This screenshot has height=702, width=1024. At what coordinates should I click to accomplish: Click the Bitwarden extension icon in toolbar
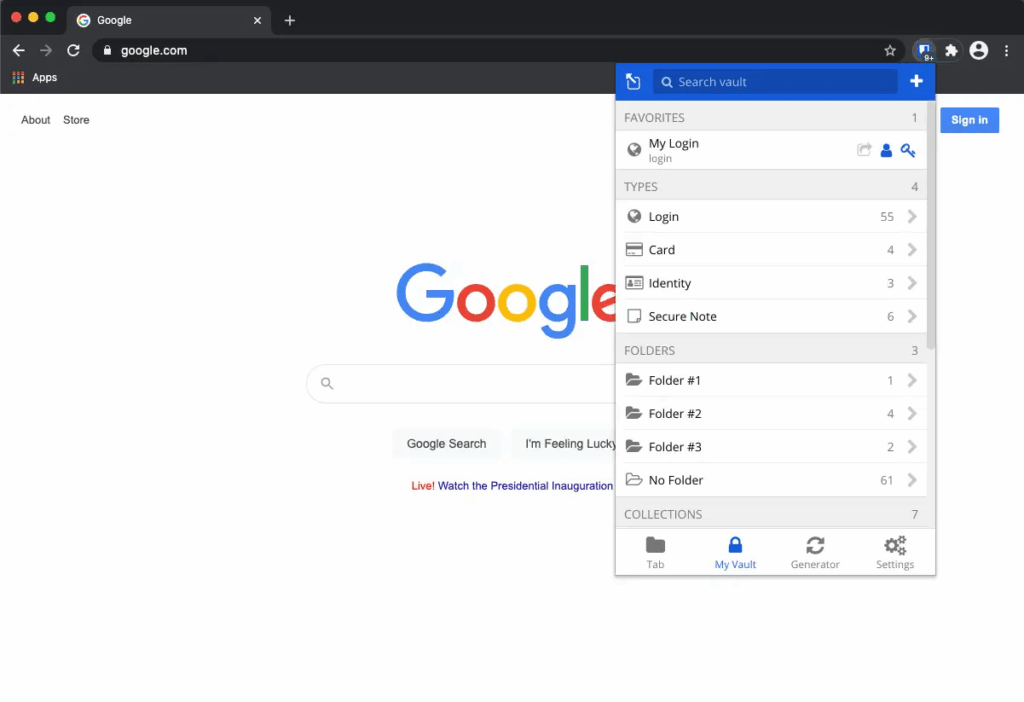[924, 50]
